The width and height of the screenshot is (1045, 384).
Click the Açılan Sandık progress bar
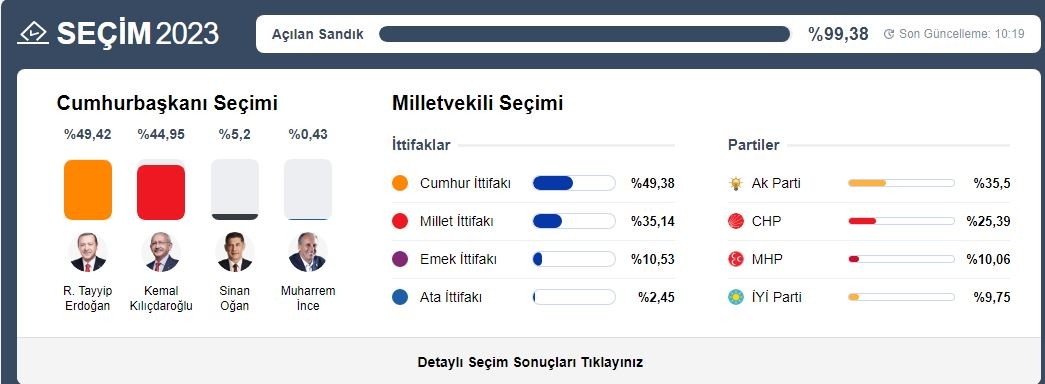(x=584, y=34)
